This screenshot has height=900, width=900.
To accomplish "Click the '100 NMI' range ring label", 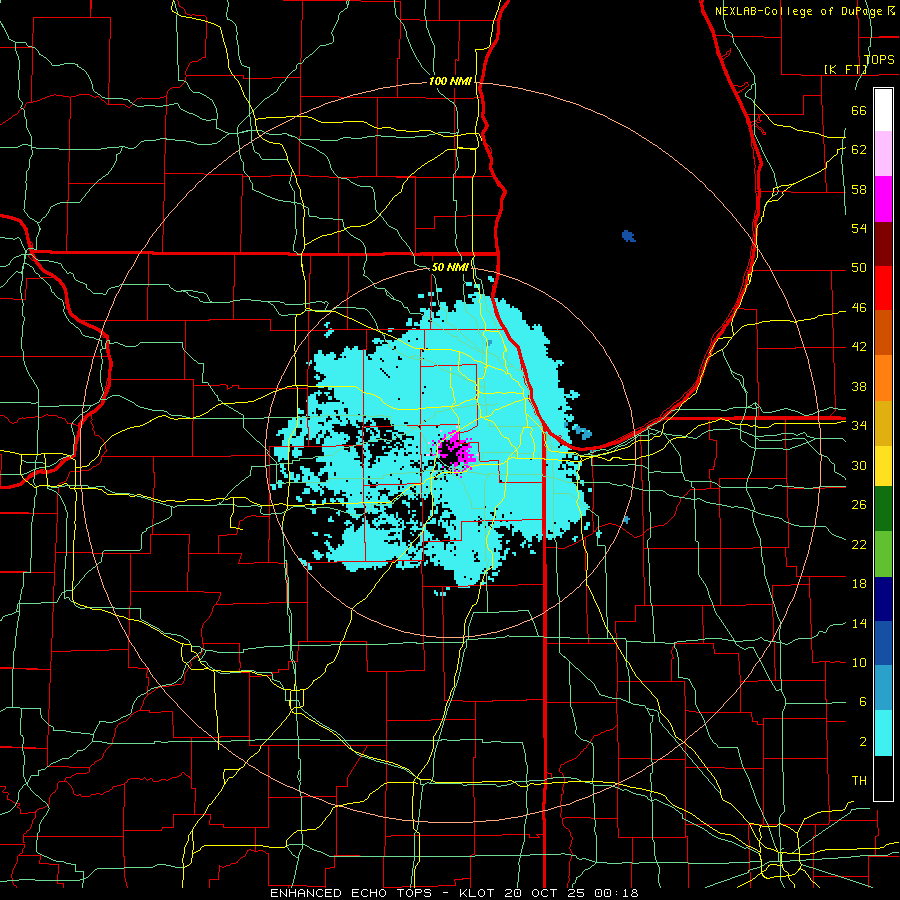I will click(x=450, y=82).
